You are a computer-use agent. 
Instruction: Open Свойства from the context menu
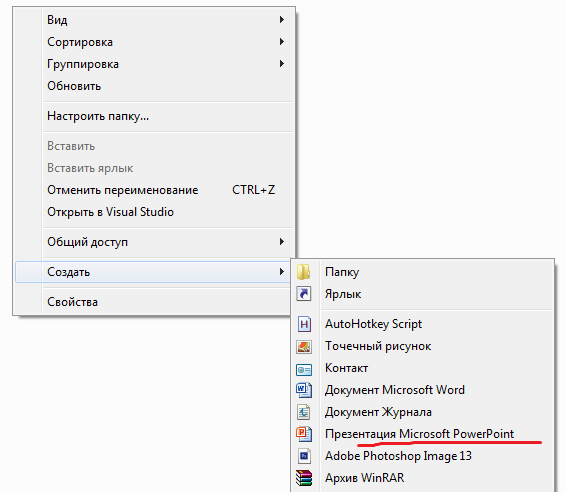click(154, 301)
